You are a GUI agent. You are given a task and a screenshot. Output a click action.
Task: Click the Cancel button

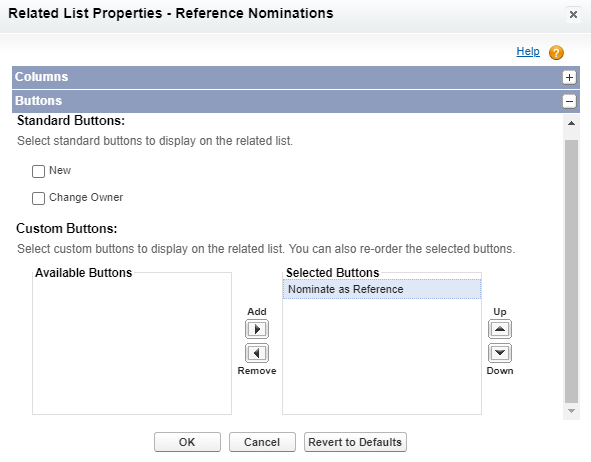click(x=262, y=442)
